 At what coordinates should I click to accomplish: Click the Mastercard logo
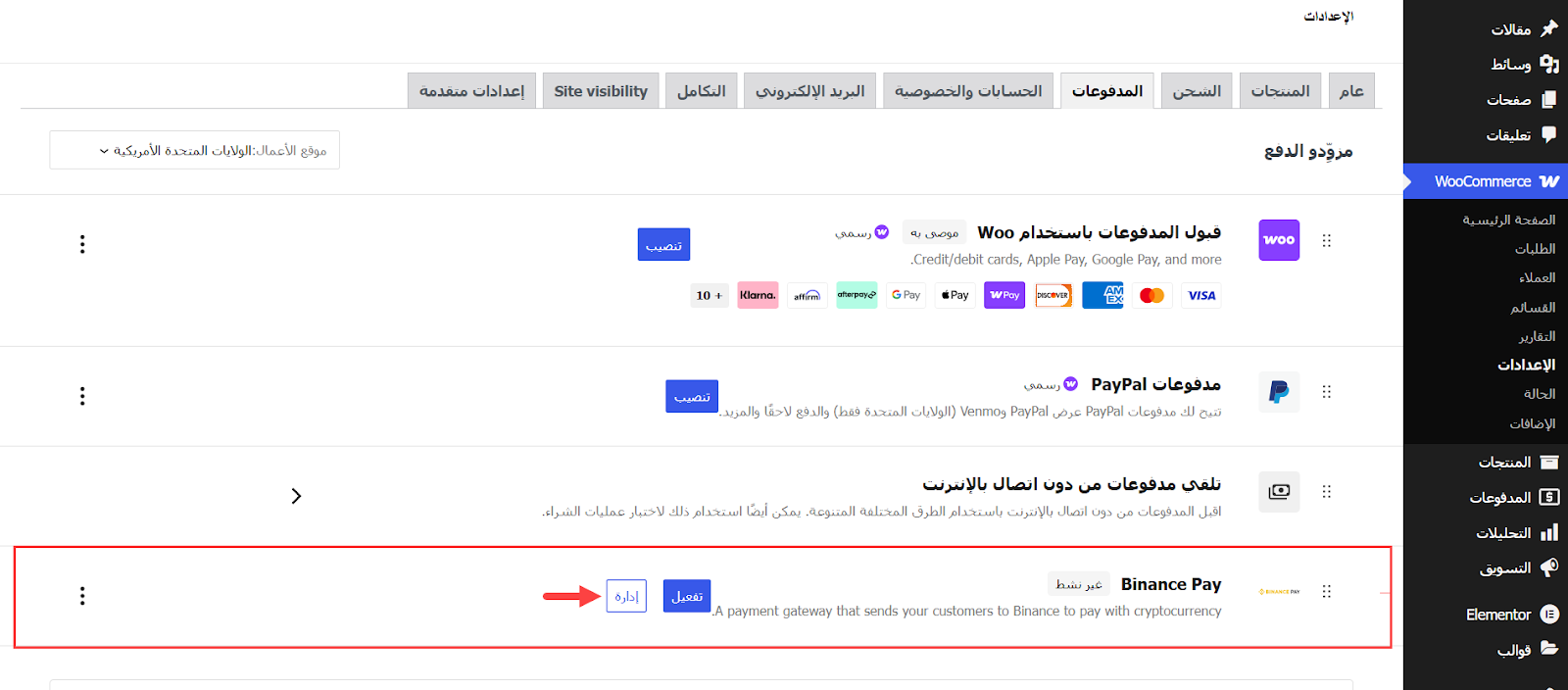1151,295
